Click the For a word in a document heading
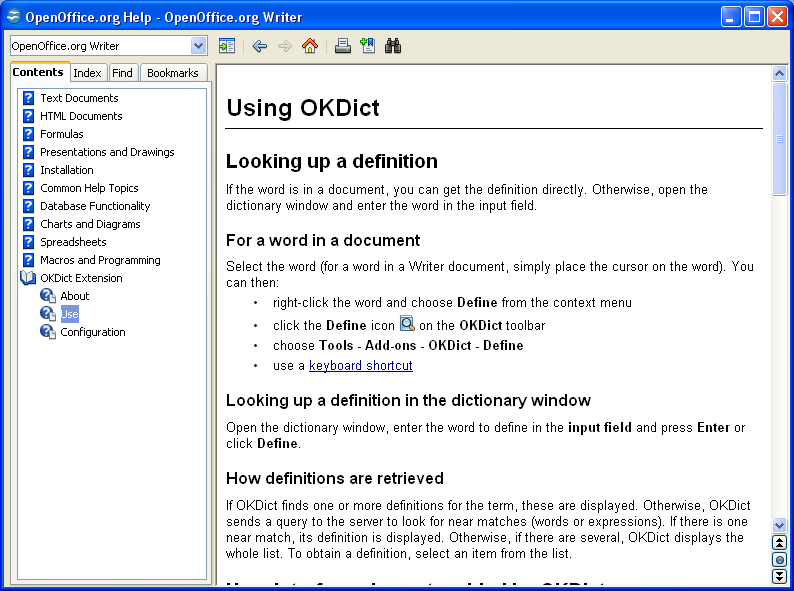This screenshot has width=794, height=591. click(x=323, y=240)
